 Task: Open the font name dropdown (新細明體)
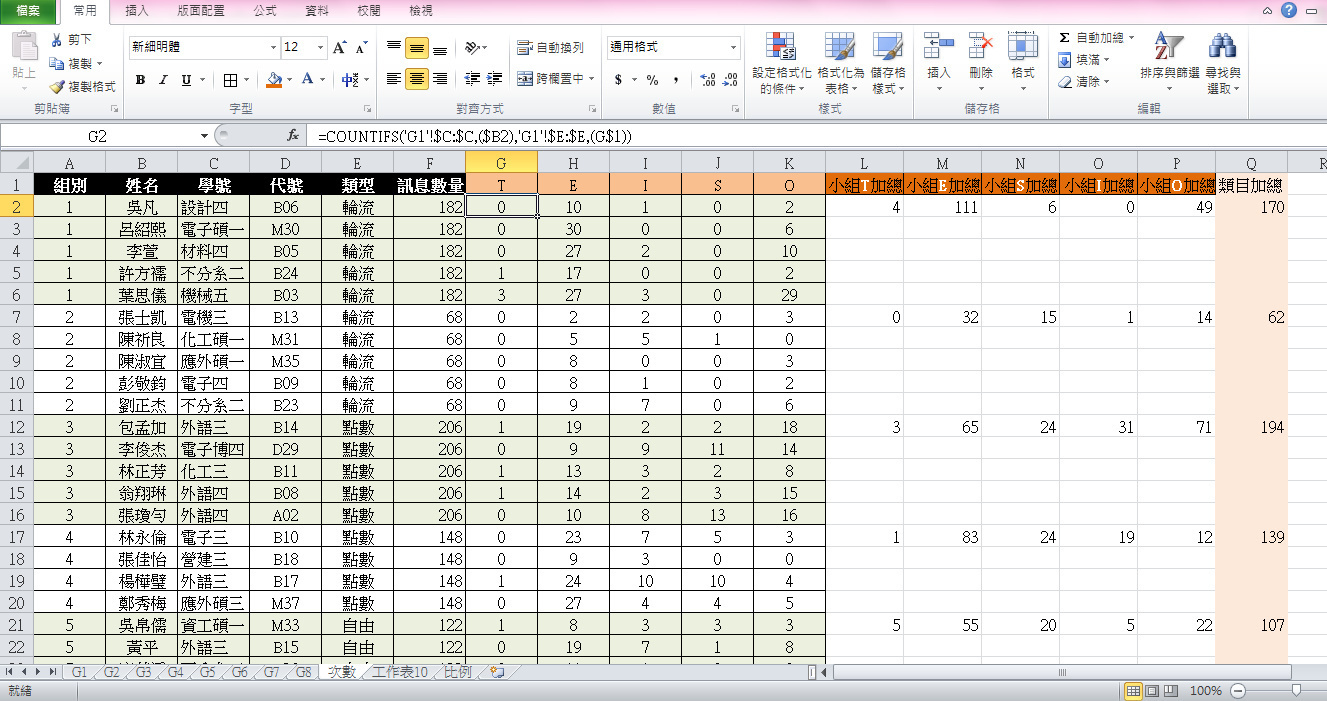tap(274, 47)
